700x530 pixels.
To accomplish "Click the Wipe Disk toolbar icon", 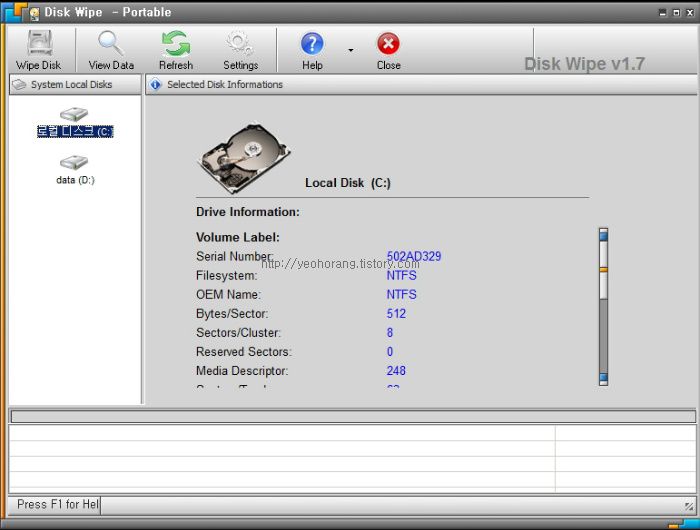I will [x=39, y=50].
